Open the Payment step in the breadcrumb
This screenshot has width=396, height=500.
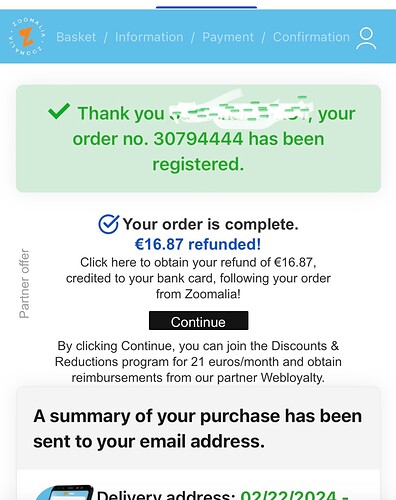coord(228,37)
